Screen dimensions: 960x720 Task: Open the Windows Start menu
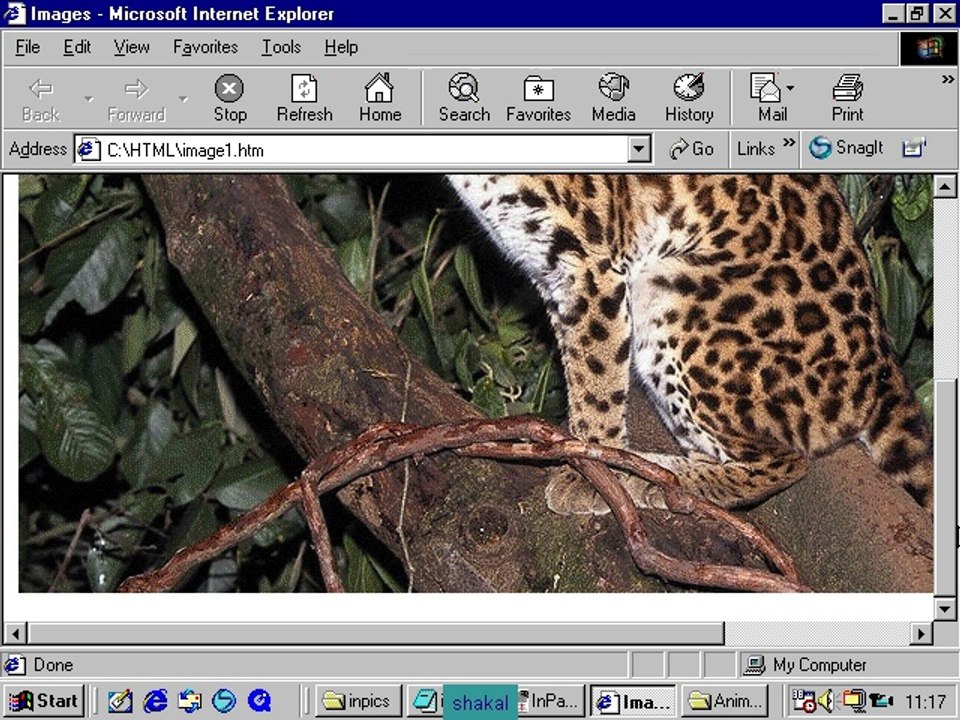(x=43, y=701)
